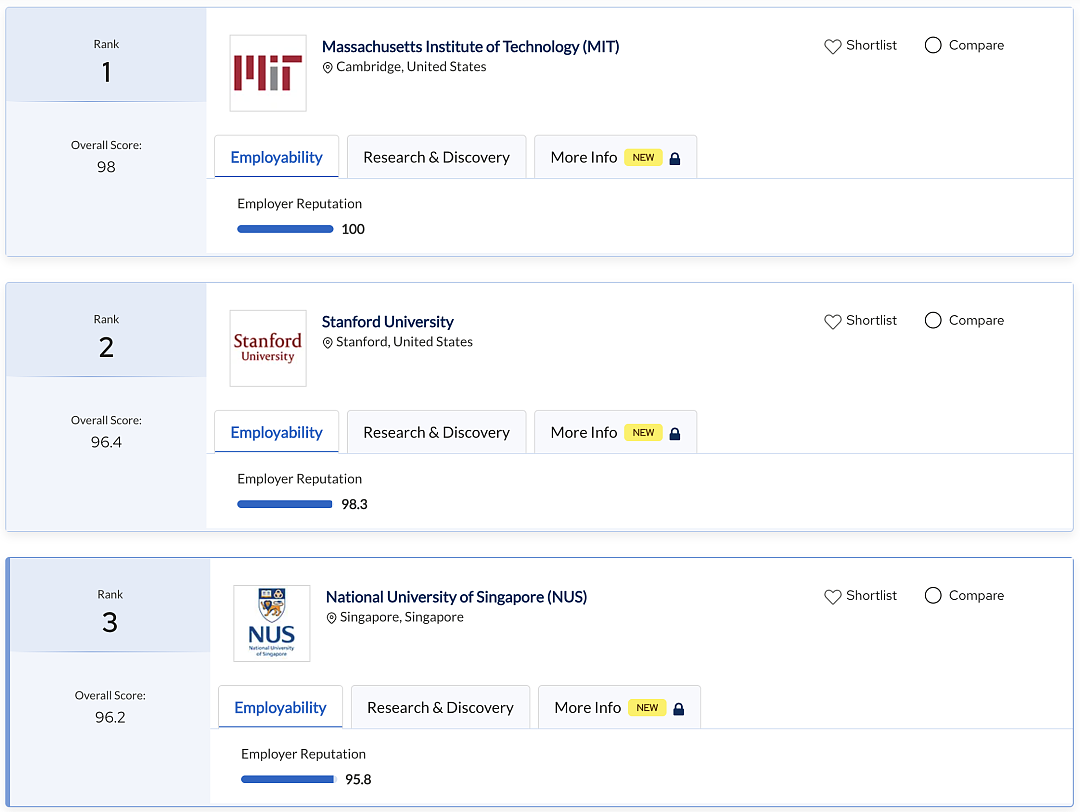
Task: Click NEW badge on Stanford More Info tab
Action: click(x=643, y=433)
